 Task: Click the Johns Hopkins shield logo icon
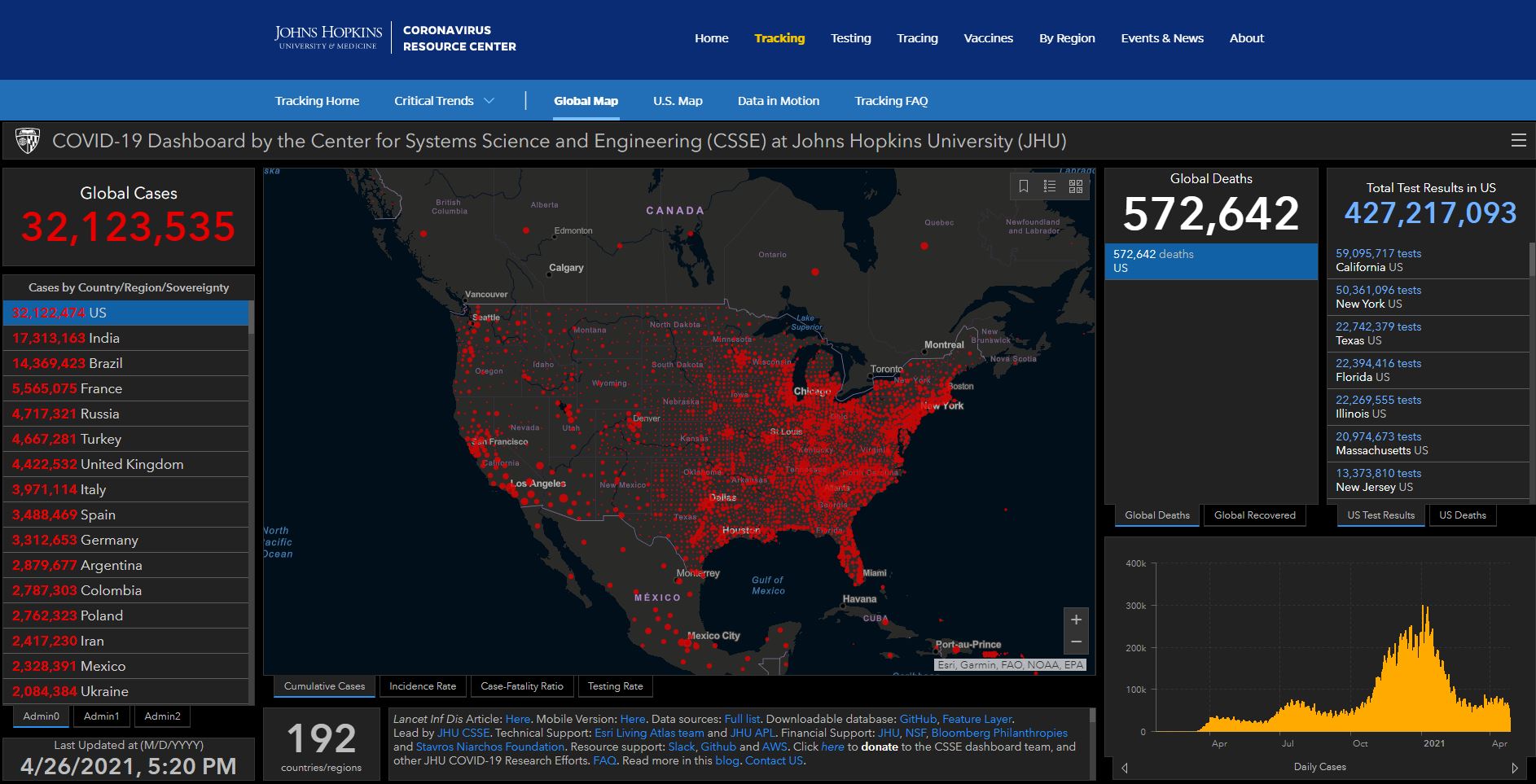point(28,141)
